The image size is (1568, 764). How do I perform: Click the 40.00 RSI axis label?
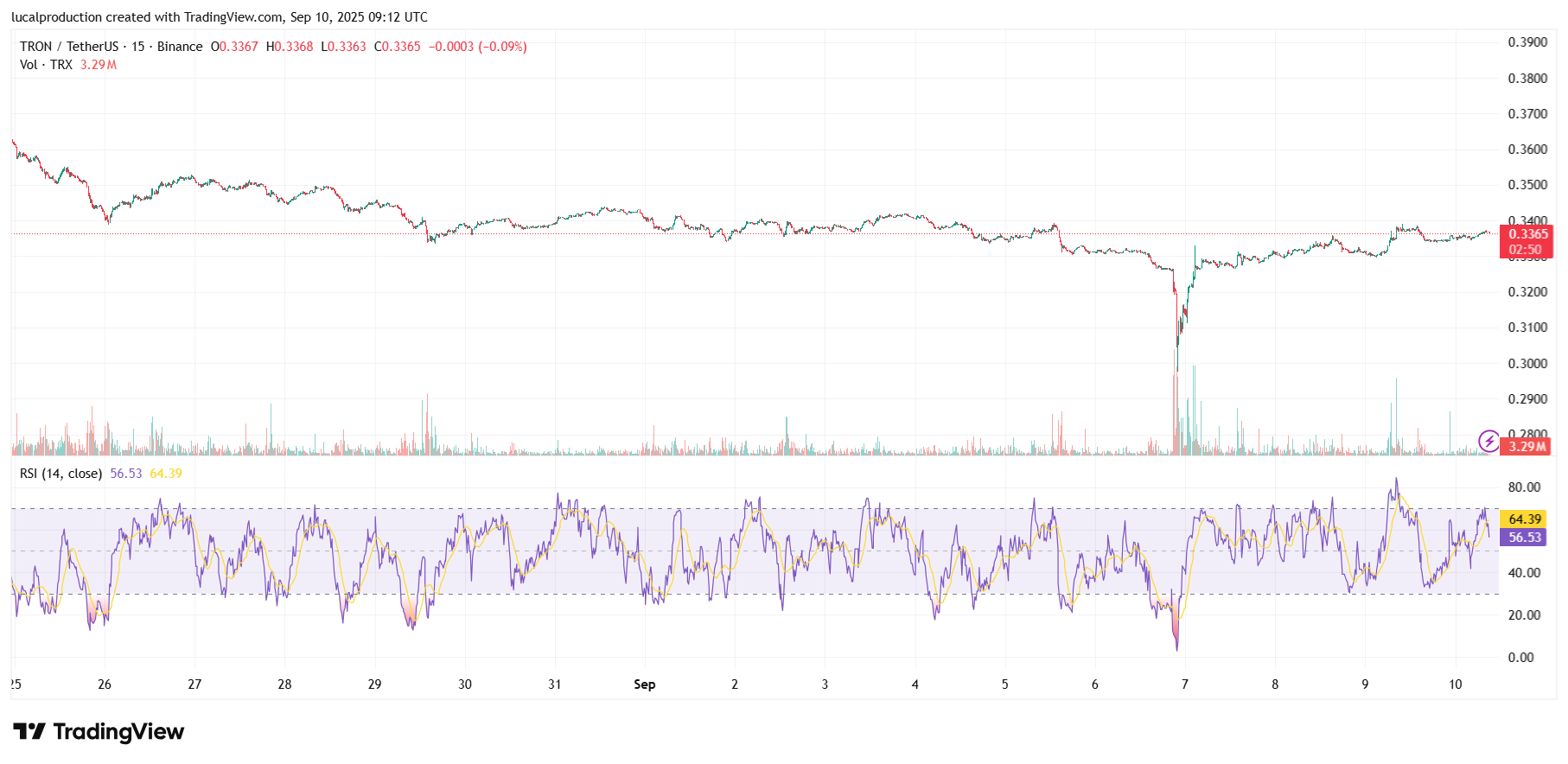1524,573
